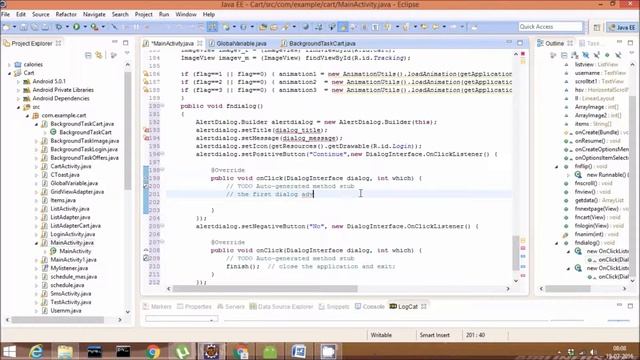
Task: Click the New file toolbar icon
Action: [6, 27]
